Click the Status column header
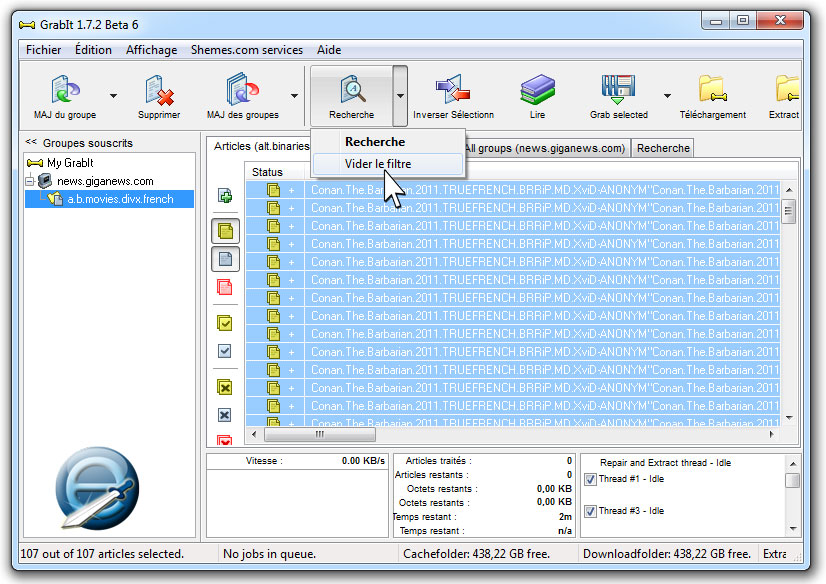Image resolution: width=826 pixels, height=584 pixels. pos(274,172)
